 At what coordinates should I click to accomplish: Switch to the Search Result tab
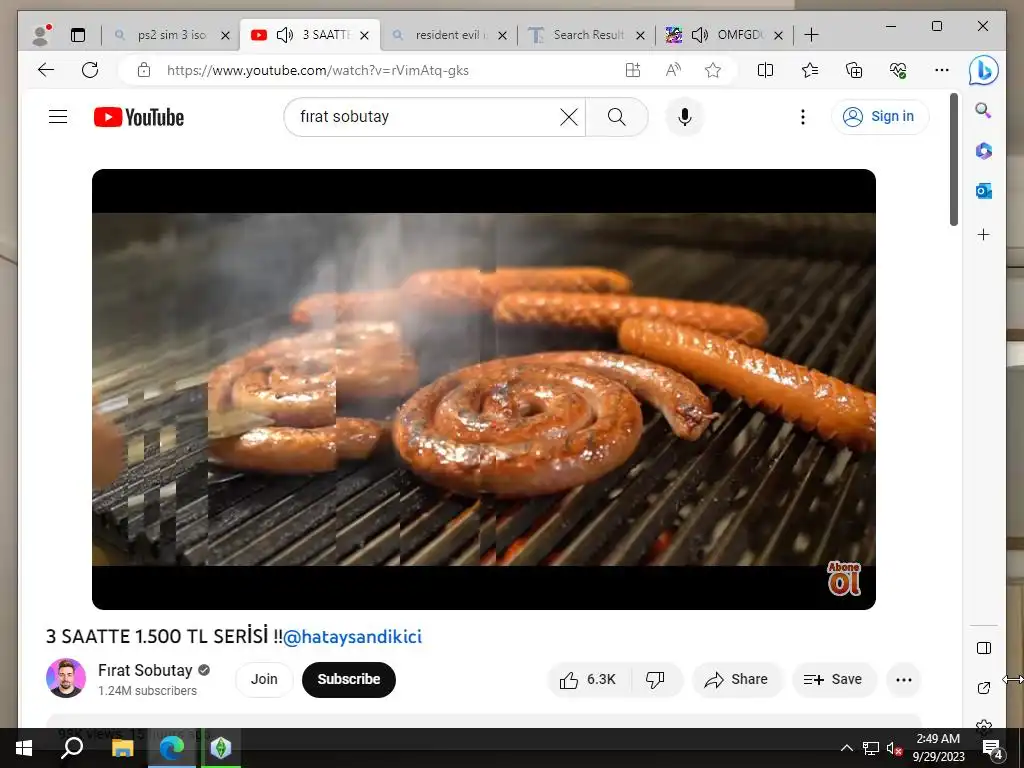click(x=588, y=35)
